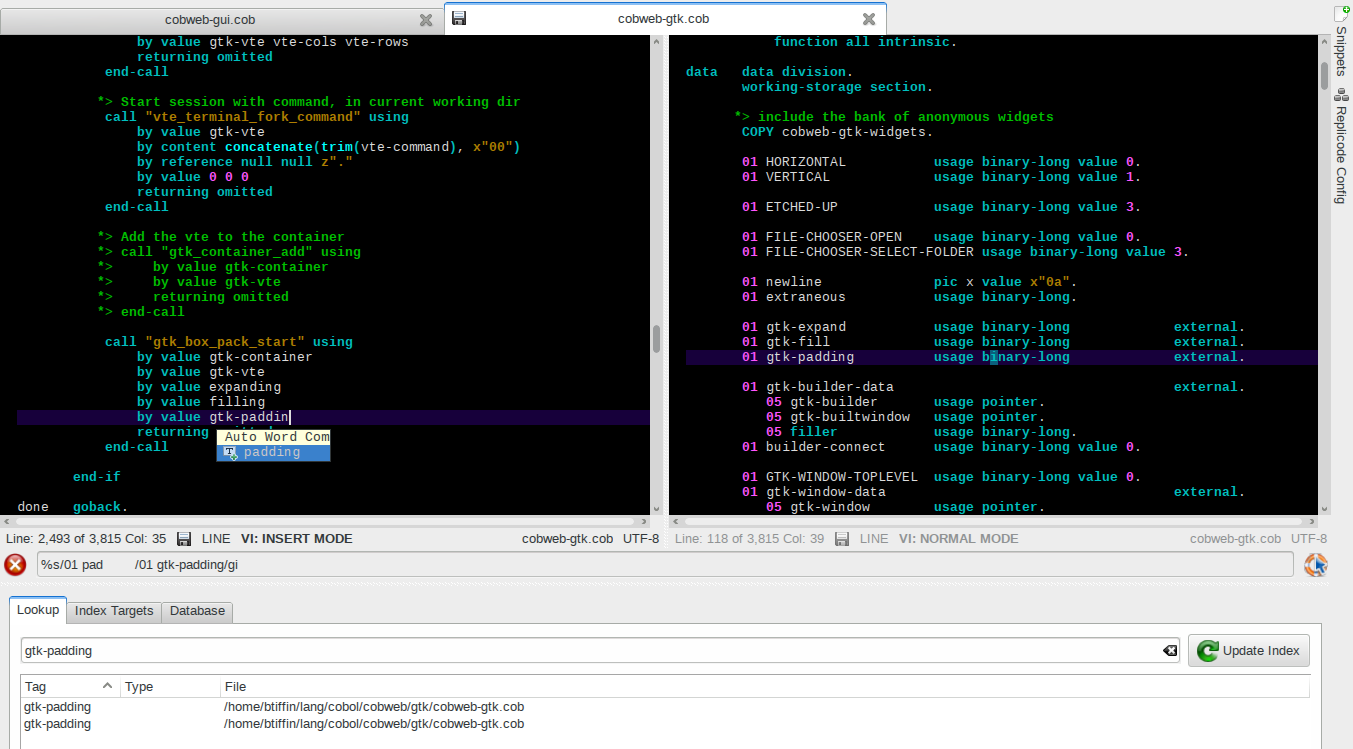Screen dimensions: 1353x749
Task: Choose padding from the autocomplete popup
Action: (273, 453)
